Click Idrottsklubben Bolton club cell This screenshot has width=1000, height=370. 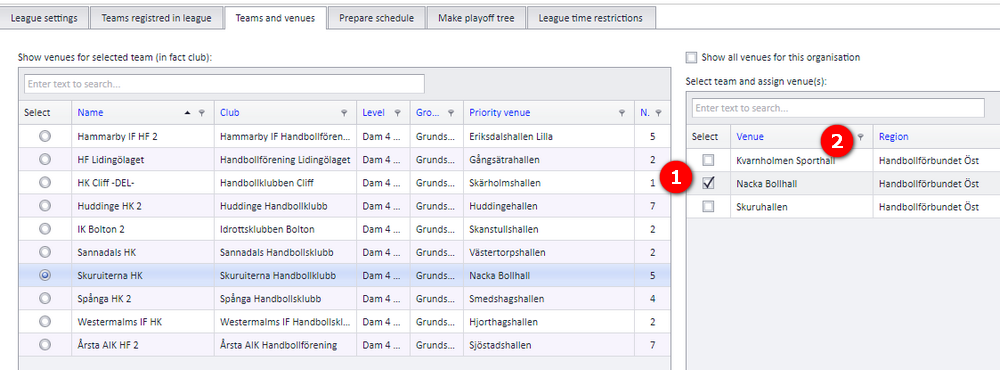point(285,229)
